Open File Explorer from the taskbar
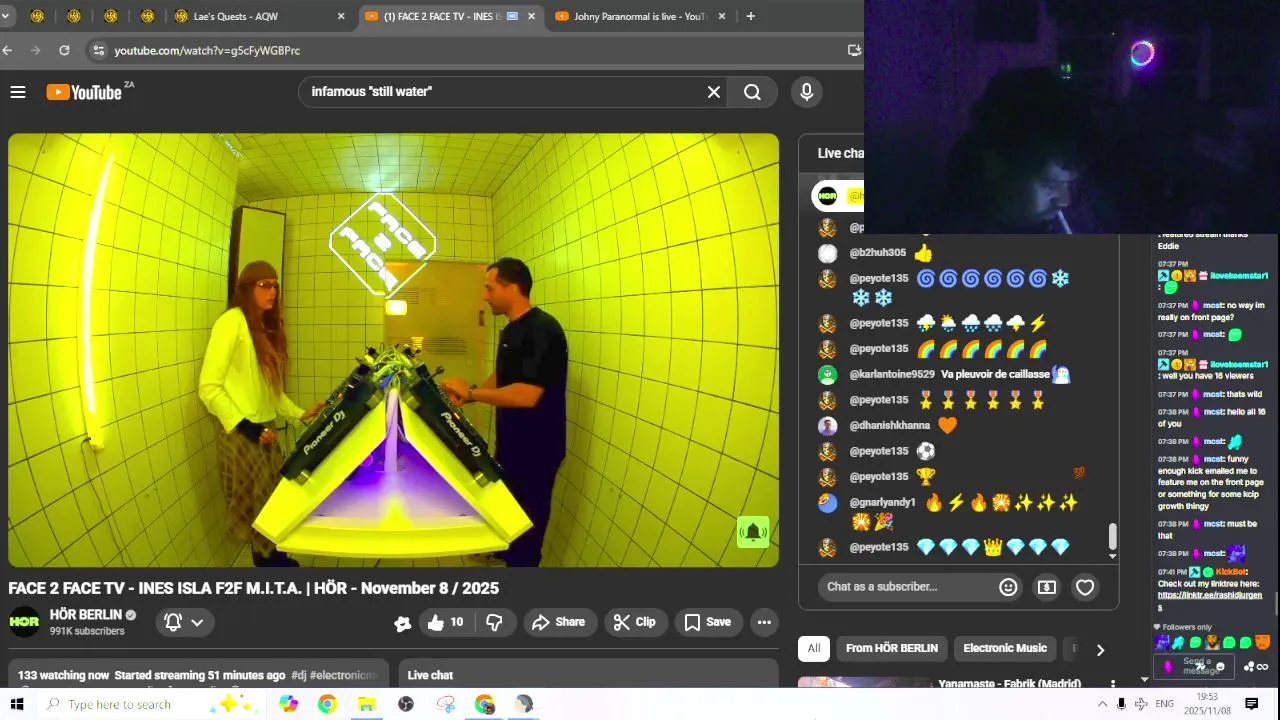 366,704
